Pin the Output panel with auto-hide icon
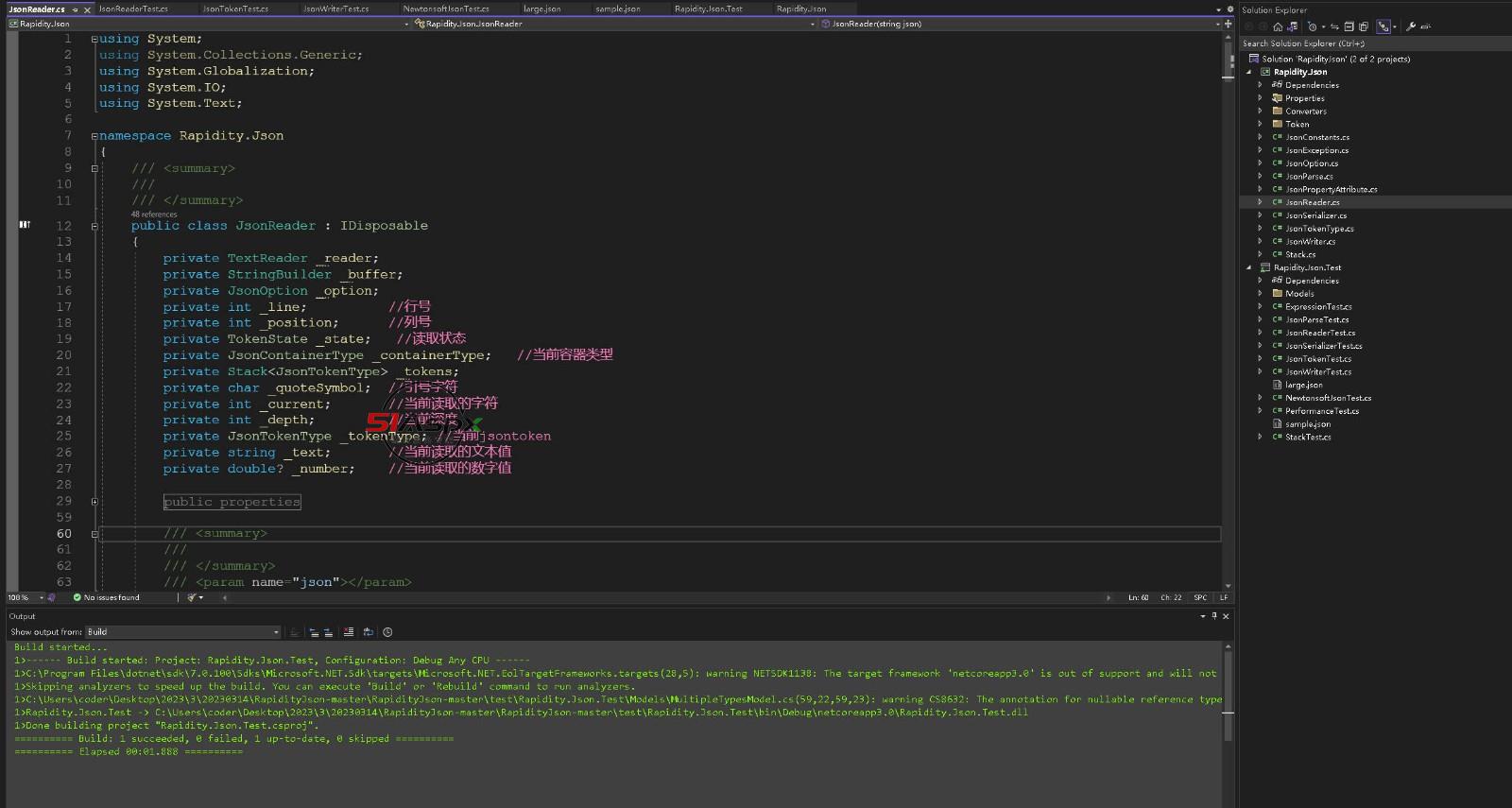The height and width of the screenshot is (808, 1512). click(x=1214, y=616)
